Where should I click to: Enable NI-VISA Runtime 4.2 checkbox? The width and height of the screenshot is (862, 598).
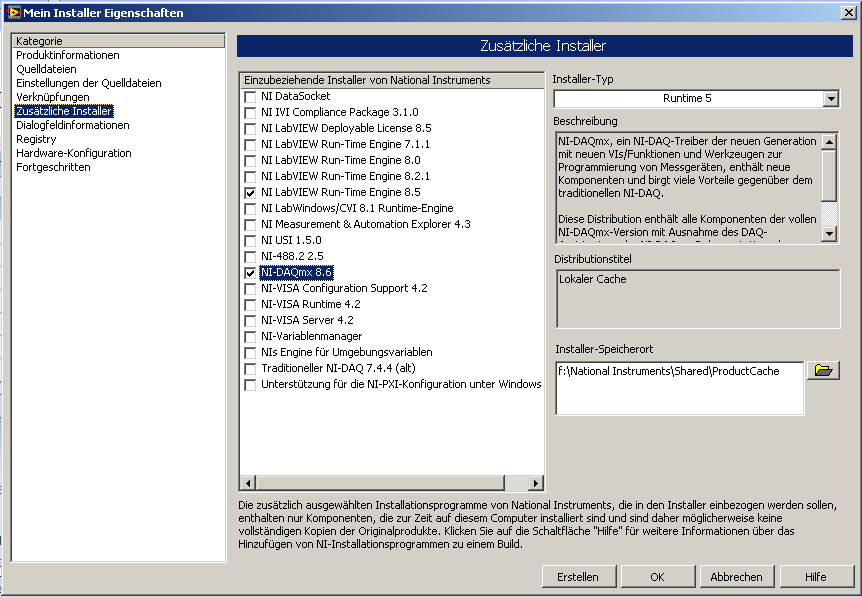[x=250, y=304]
